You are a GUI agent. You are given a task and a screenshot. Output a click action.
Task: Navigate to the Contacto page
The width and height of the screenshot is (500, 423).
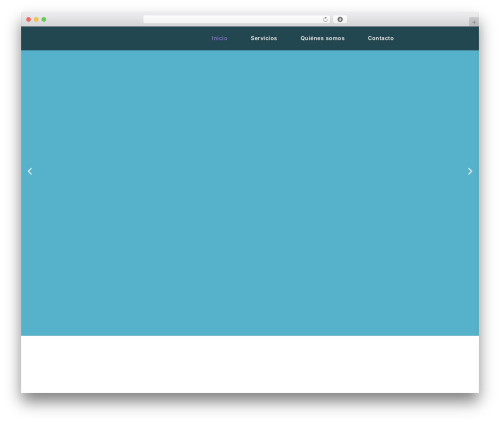[x=381, y=38]
